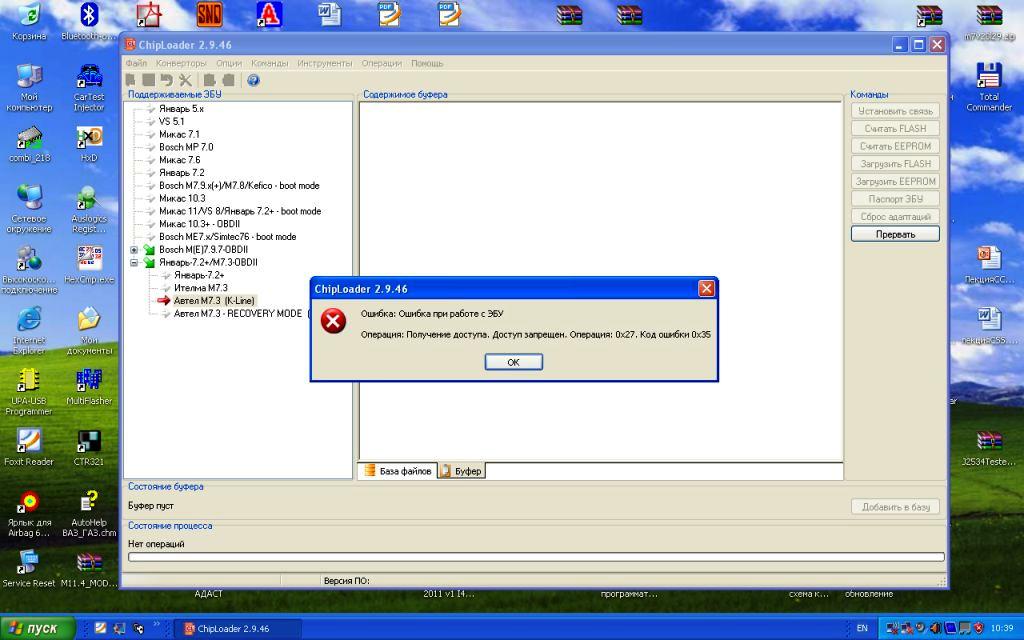Select Ителма M7.3 in the ECU tree
The image size is (1024, 640).
201,288
